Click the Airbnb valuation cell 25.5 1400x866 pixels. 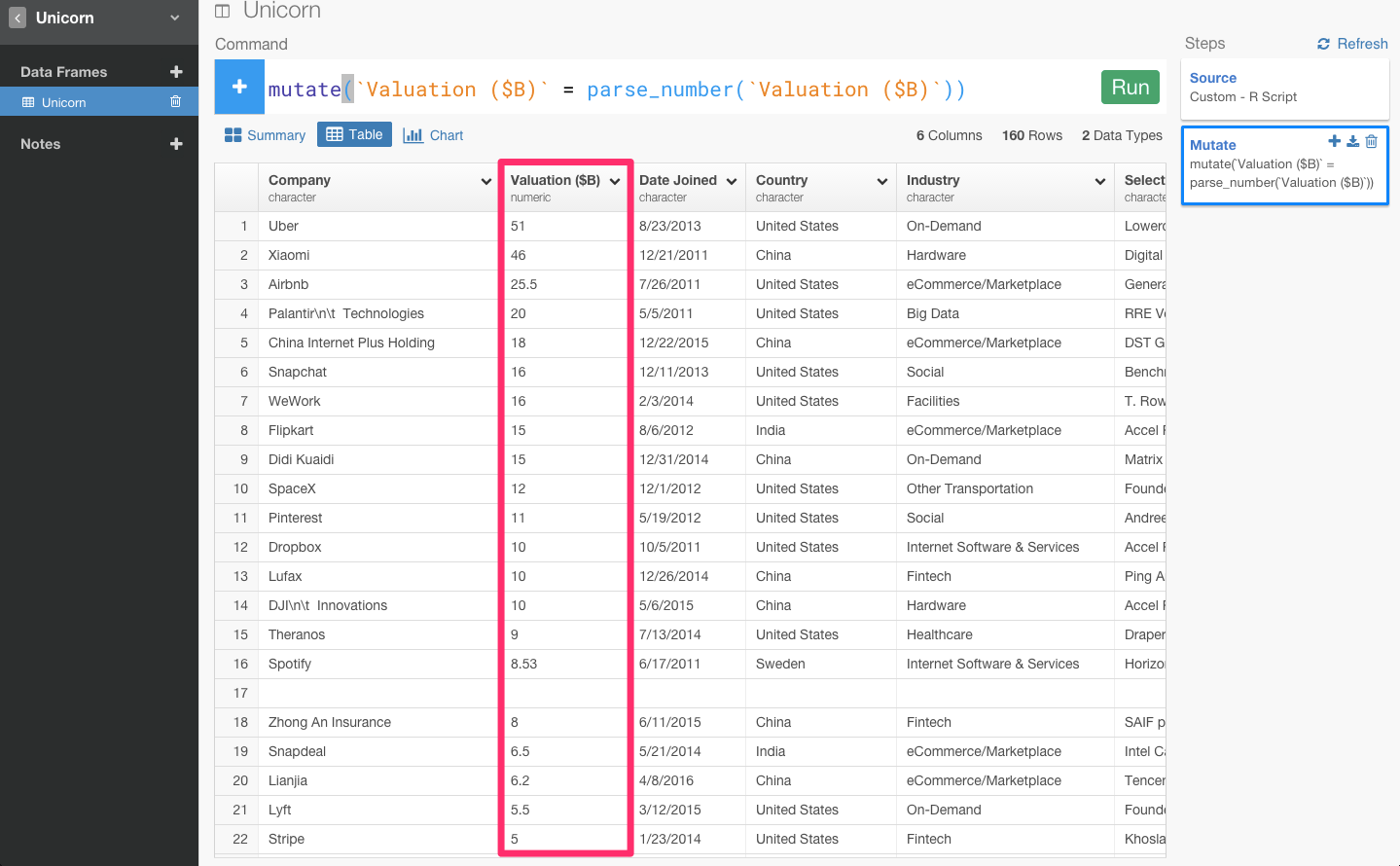click(563, 284)
